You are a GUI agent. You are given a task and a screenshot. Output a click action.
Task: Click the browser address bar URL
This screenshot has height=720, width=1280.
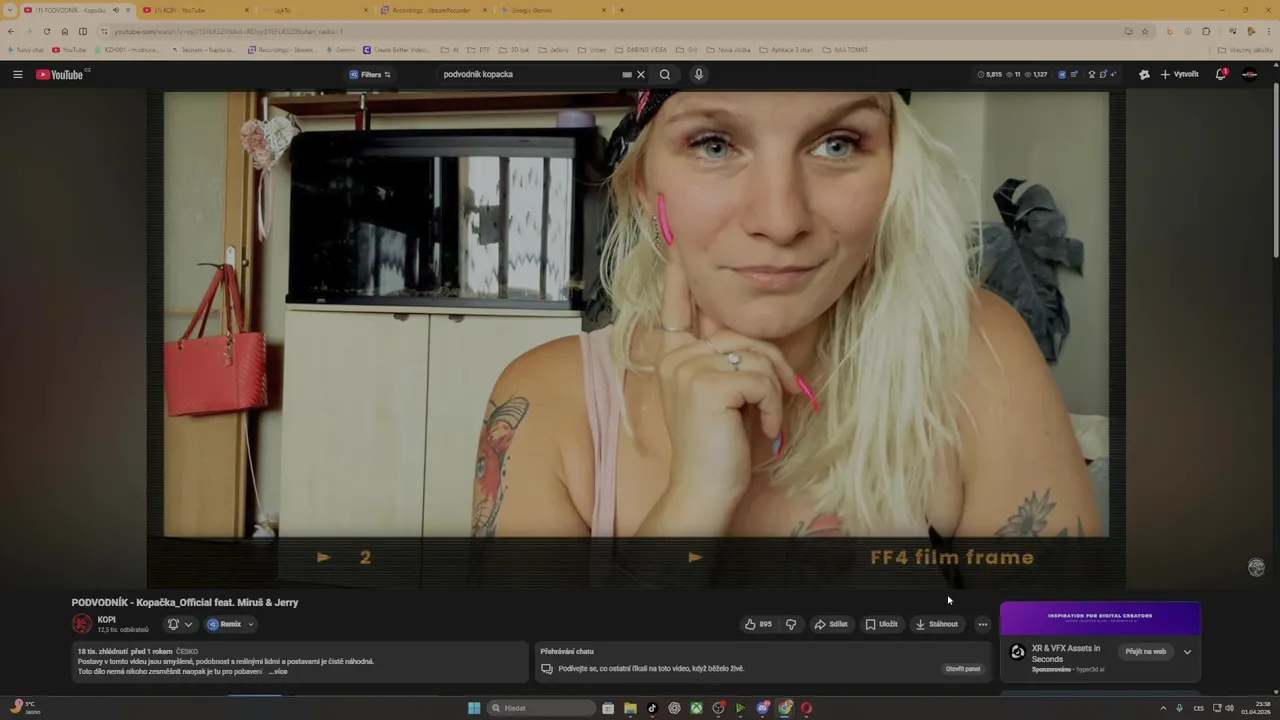tap(228, 31)
